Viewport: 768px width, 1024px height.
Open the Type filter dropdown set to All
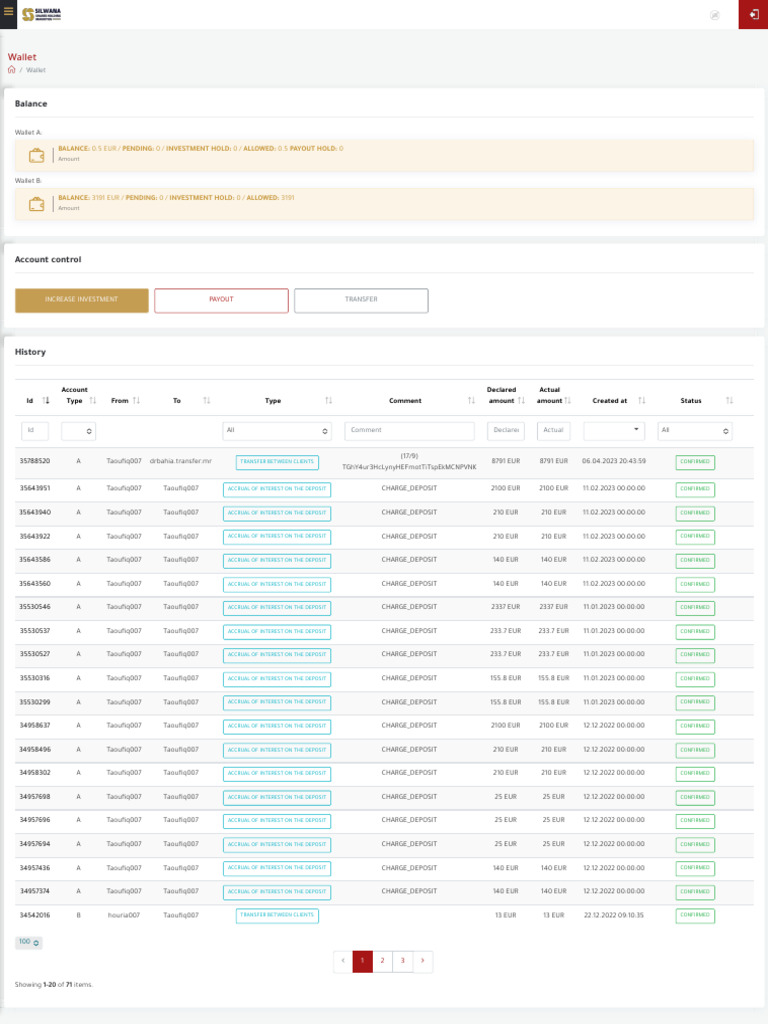[277, 431]
